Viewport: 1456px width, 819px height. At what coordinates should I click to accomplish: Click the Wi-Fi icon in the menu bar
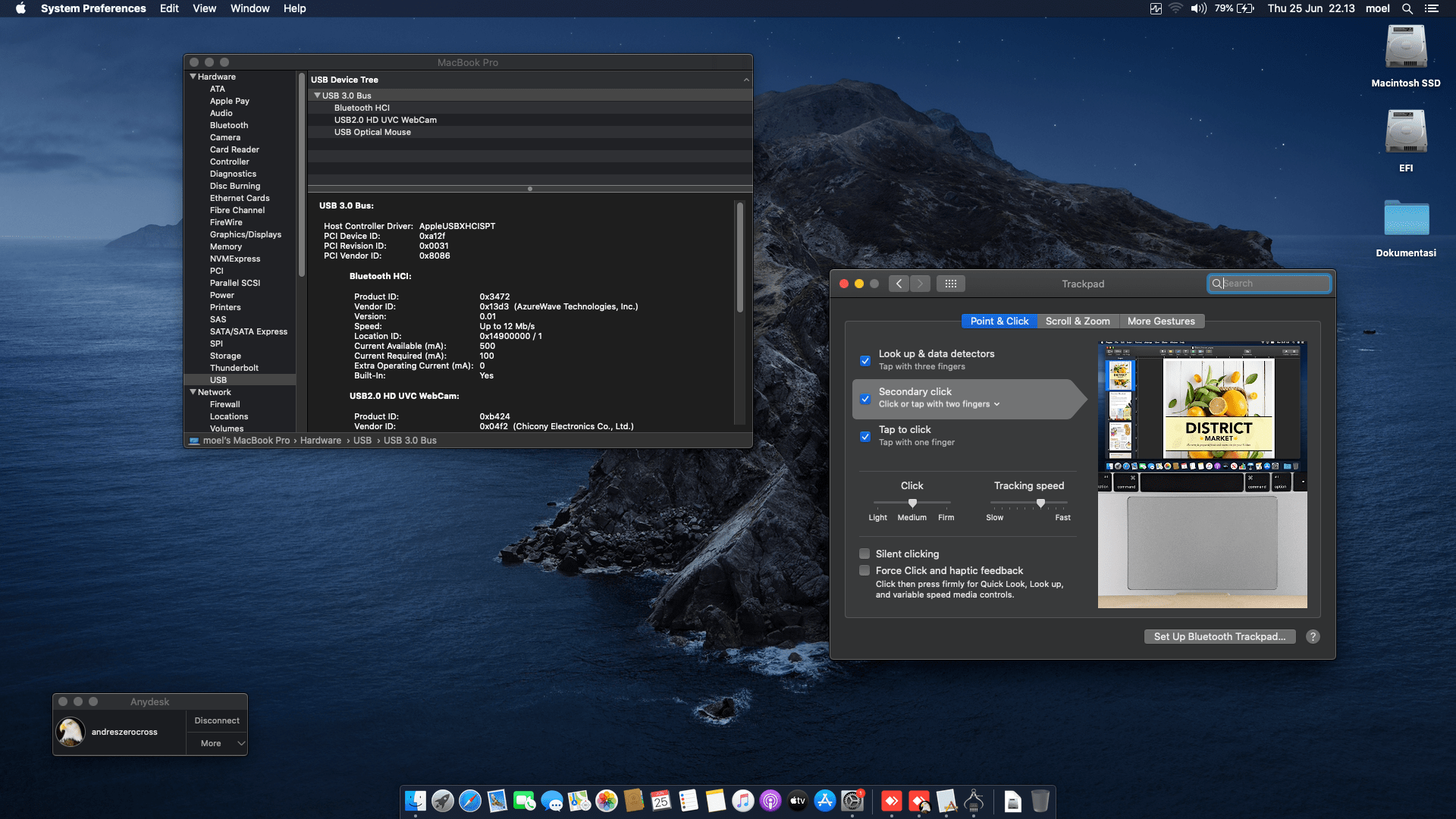tap(1176, 8)
